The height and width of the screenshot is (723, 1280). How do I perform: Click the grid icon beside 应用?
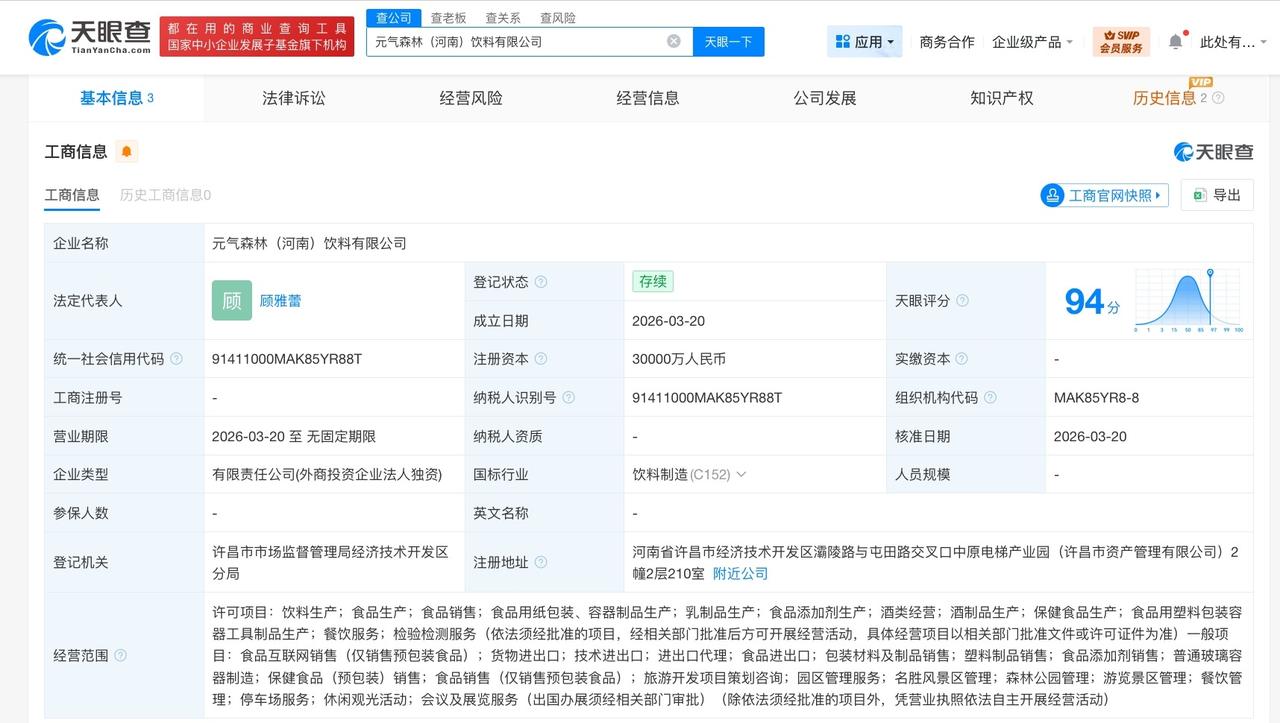click(x=844, y=41)
